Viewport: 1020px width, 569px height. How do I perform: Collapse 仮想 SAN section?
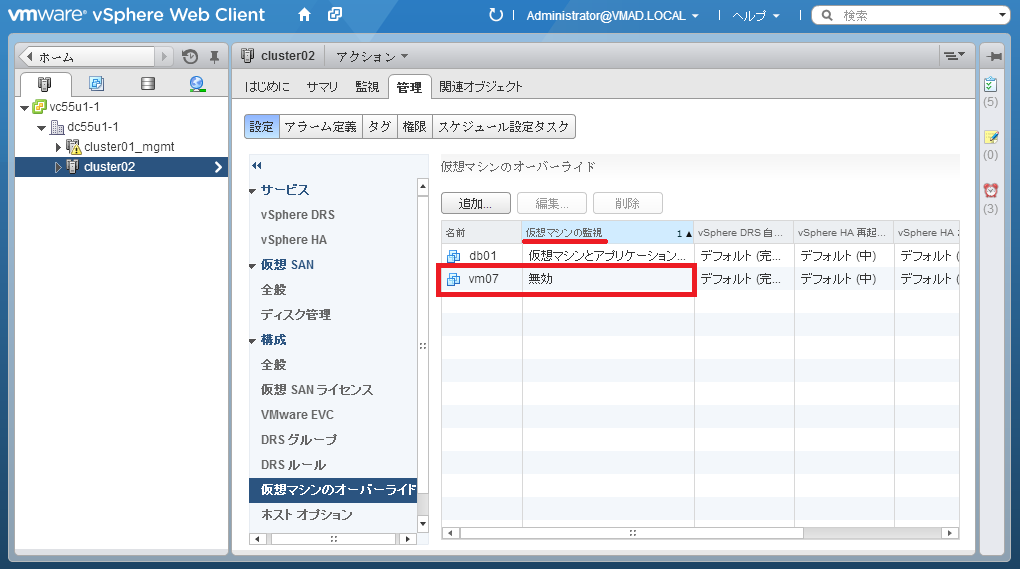click(x=252, y=266)
